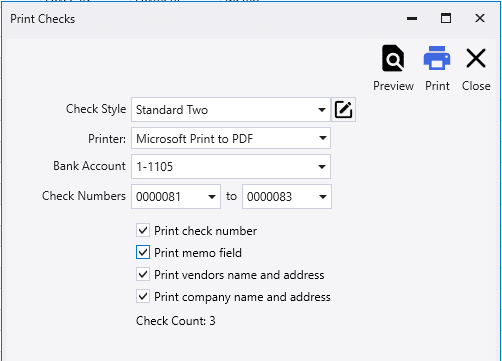Click the Preview magnifier document icon
This screenshot has width=502, height=361.
click(x=393, y=58)
